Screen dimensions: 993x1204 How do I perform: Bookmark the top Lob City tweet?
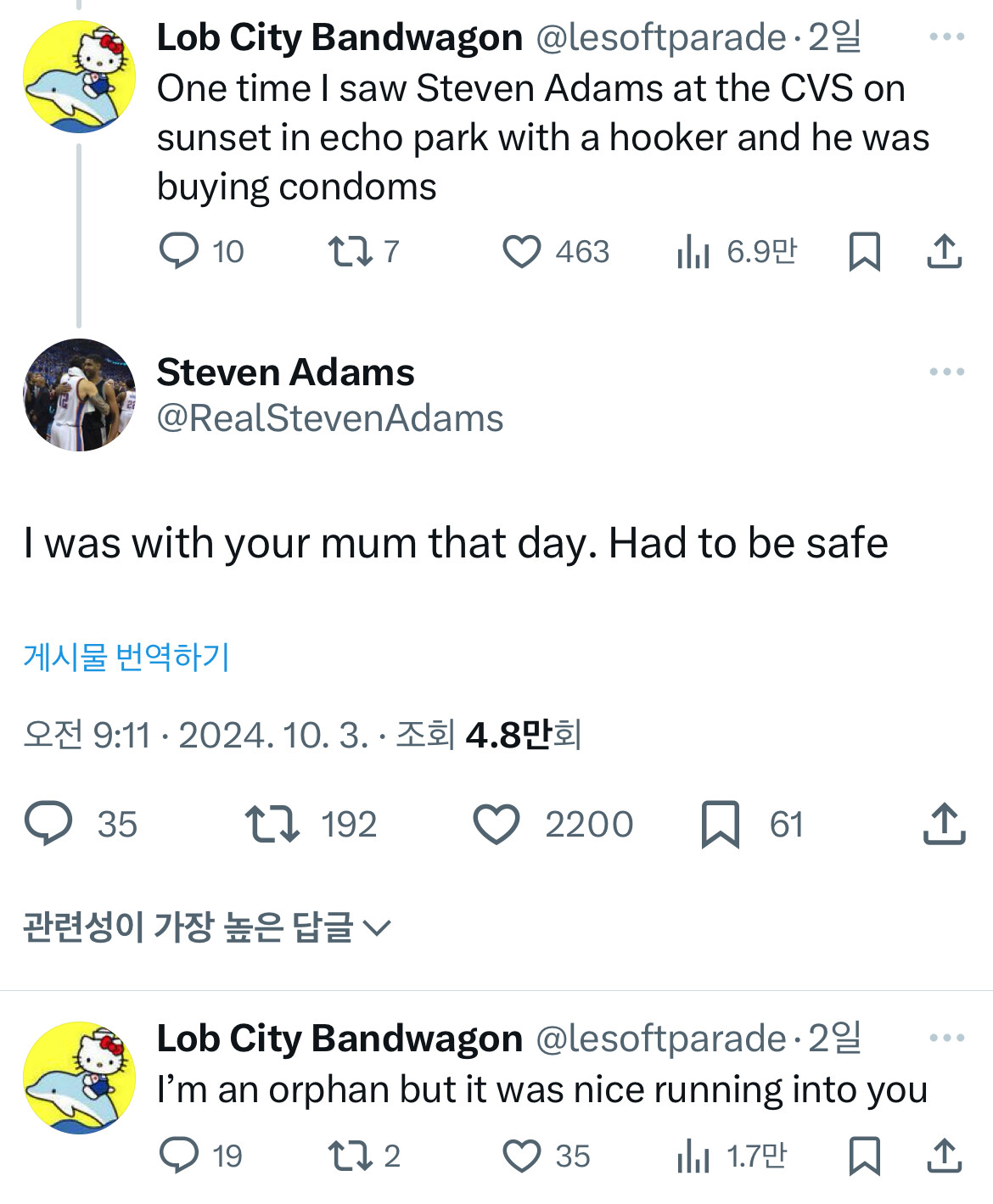coord(864,252)
